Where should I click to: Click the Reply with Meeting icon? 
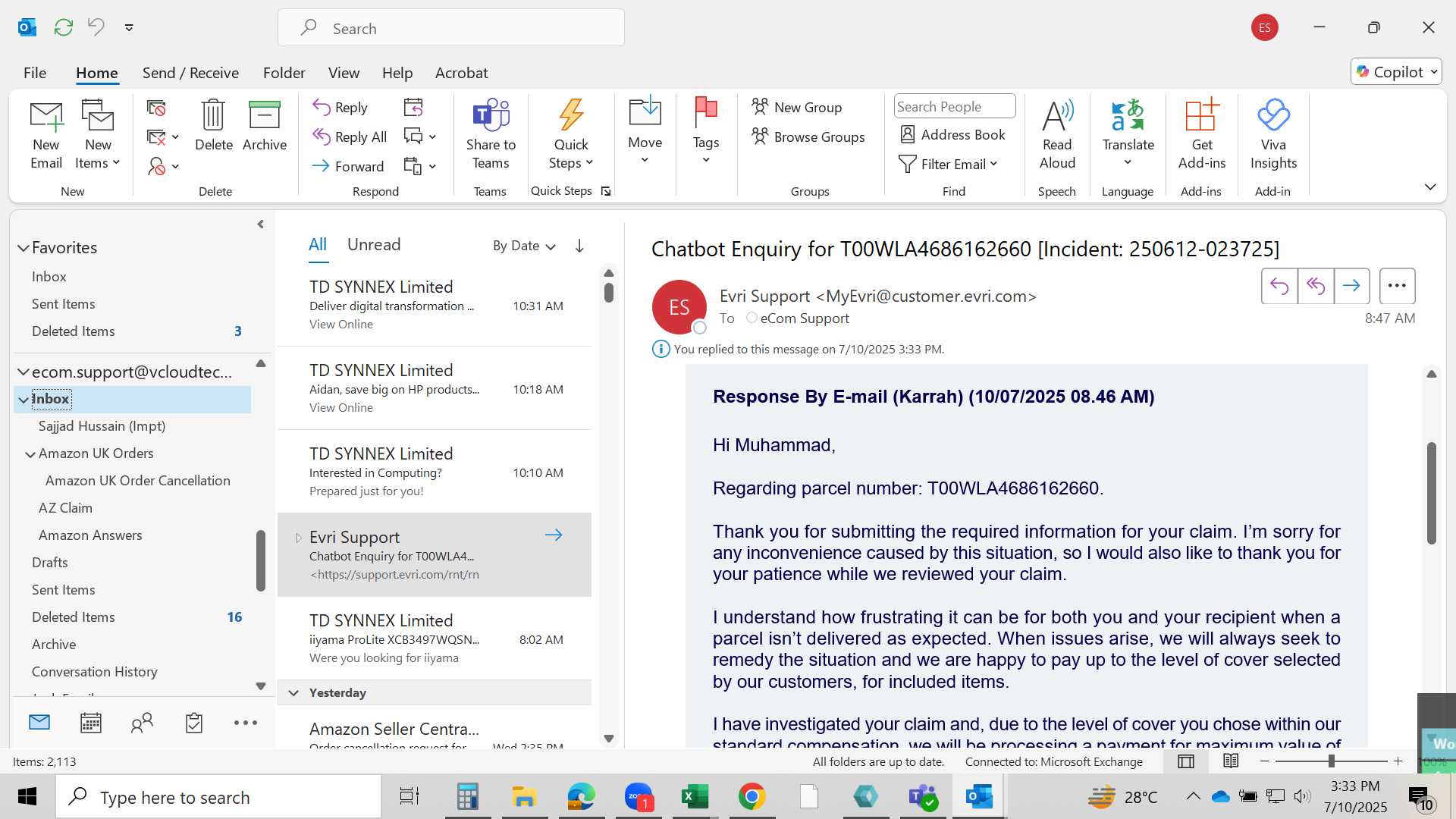pyautogui.click(x=413, y=108)
